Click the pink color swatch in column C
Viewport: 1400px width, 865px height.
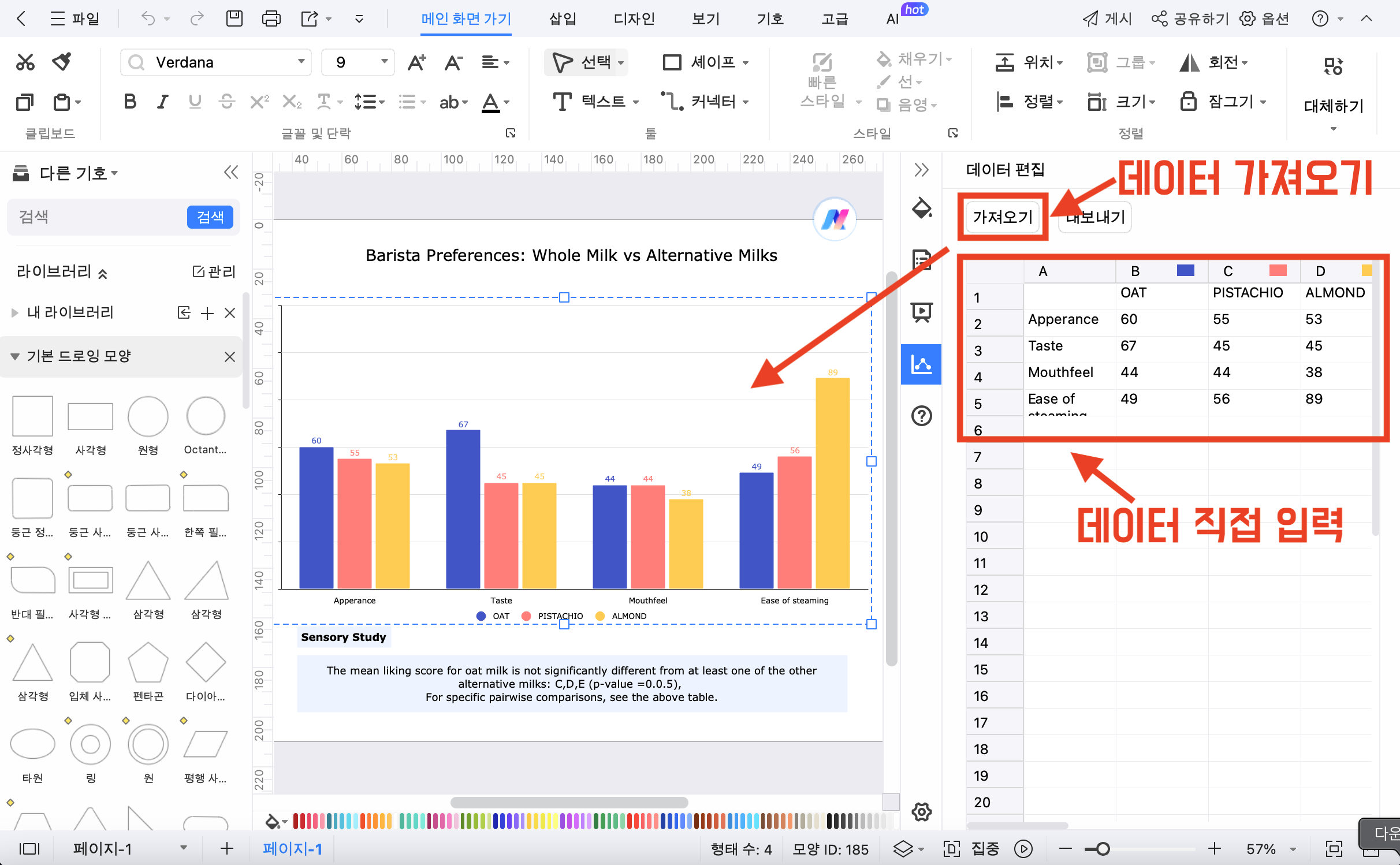pos(1278,270)
